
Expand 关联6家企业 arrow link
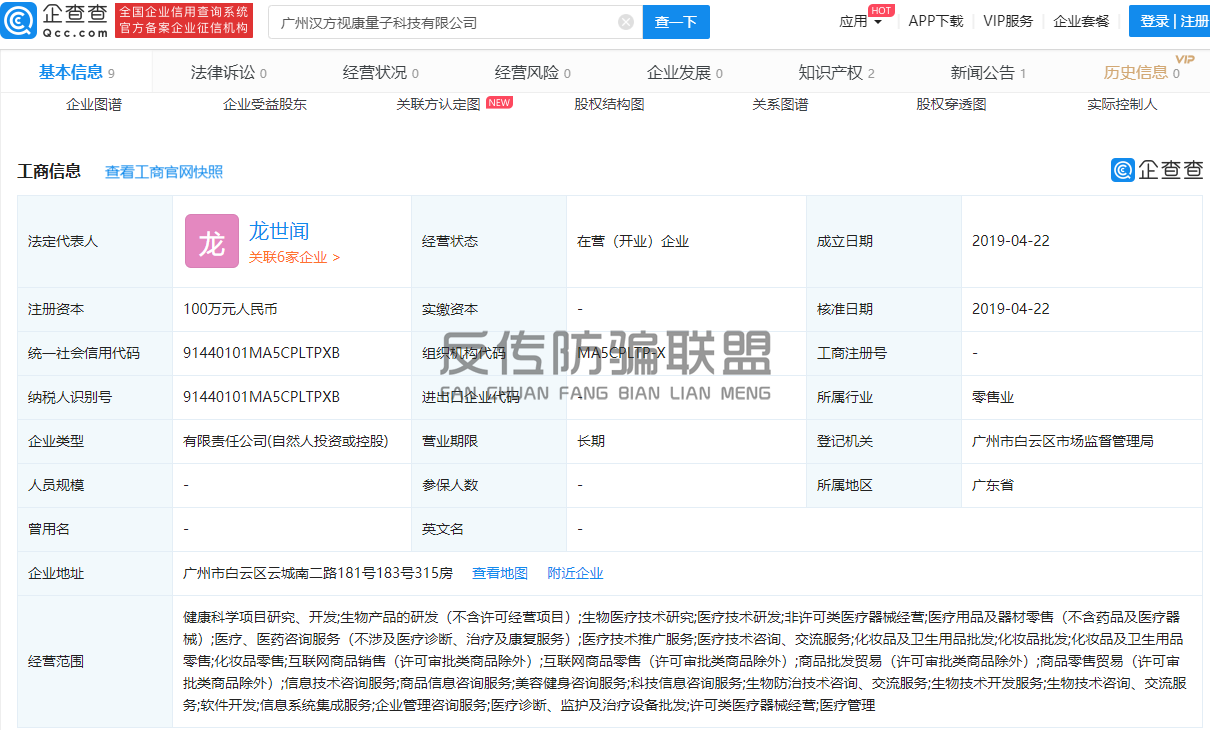click(294, 257)
